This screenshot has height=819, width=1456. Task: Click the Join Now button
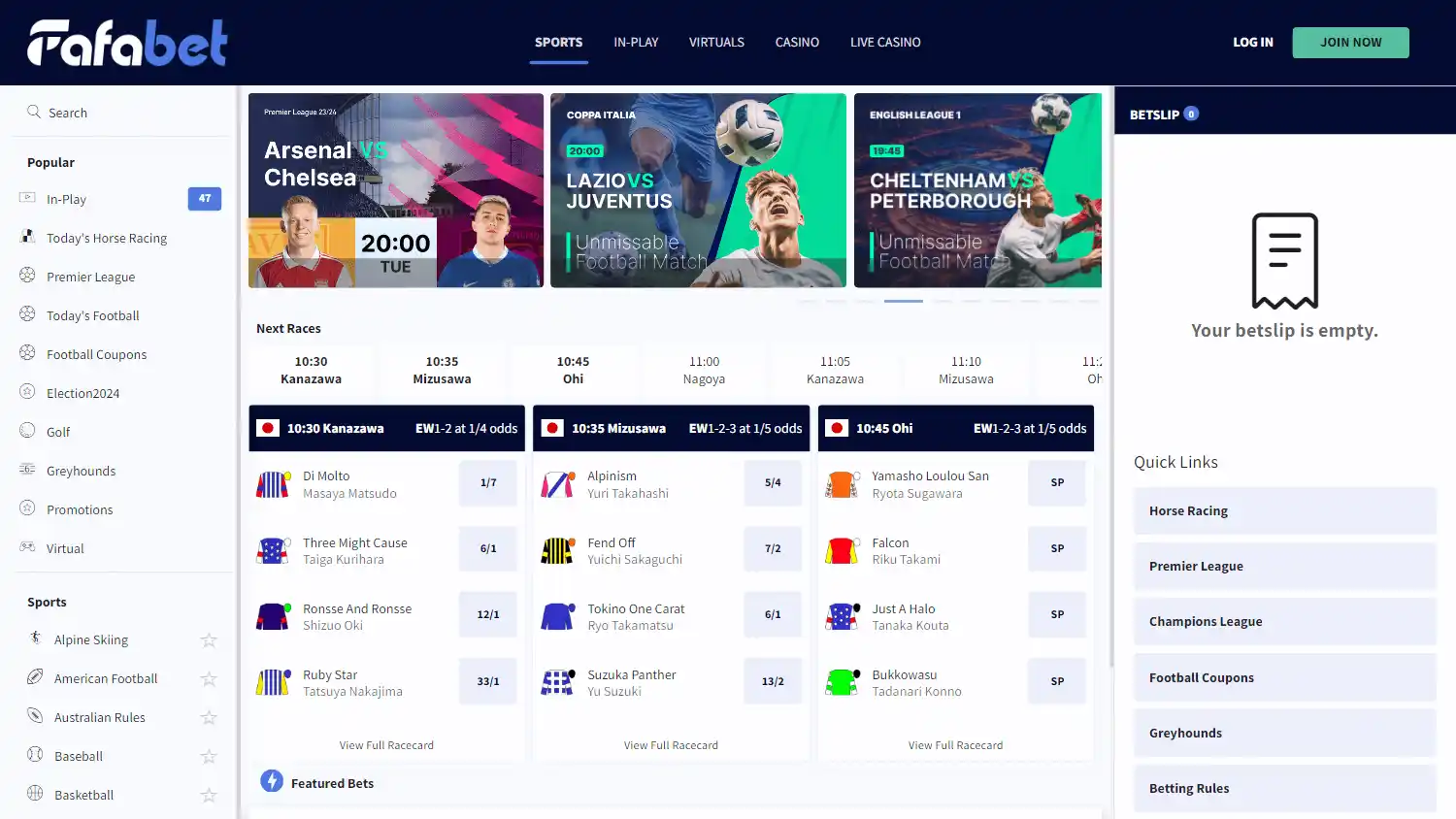click(1350, 43)
